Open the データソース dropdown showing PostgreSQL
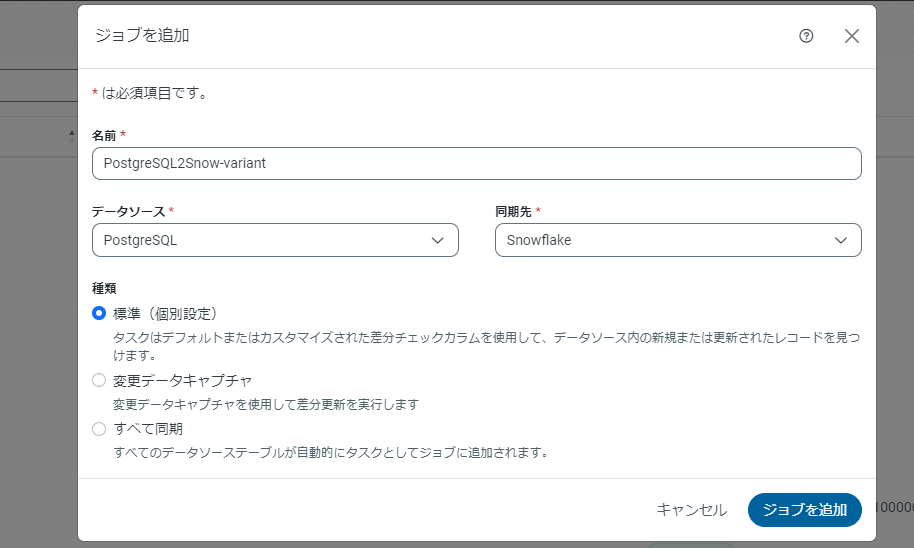914x548 pixels. (275, 240)
